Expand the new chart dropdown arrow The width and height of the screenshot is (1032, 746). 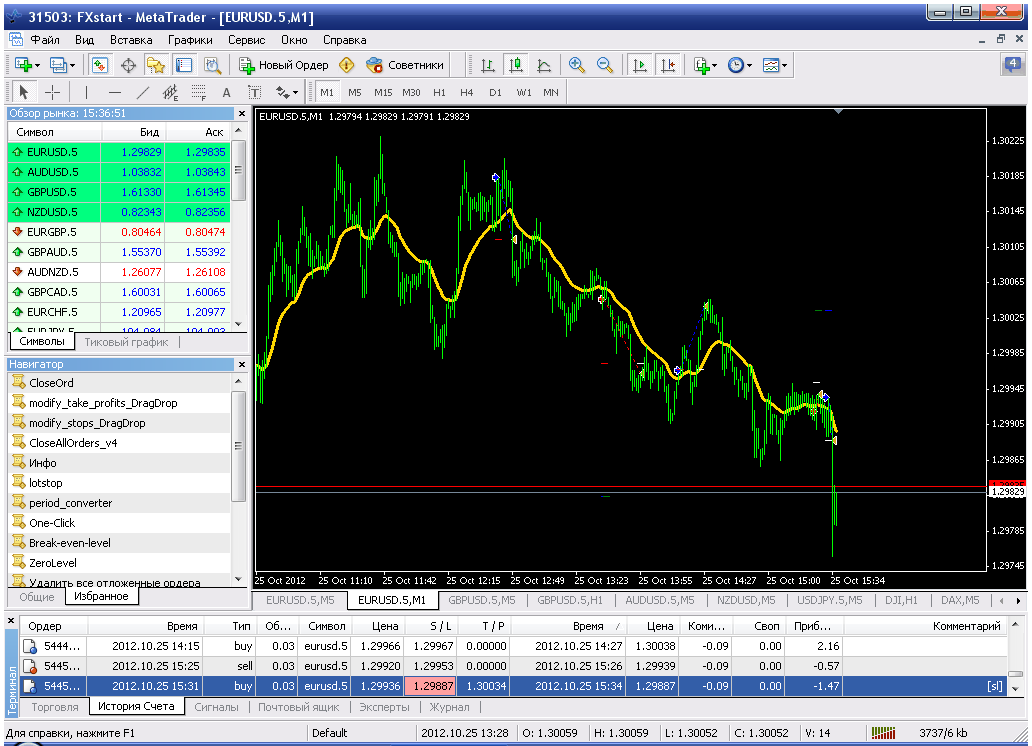(38, 66)
